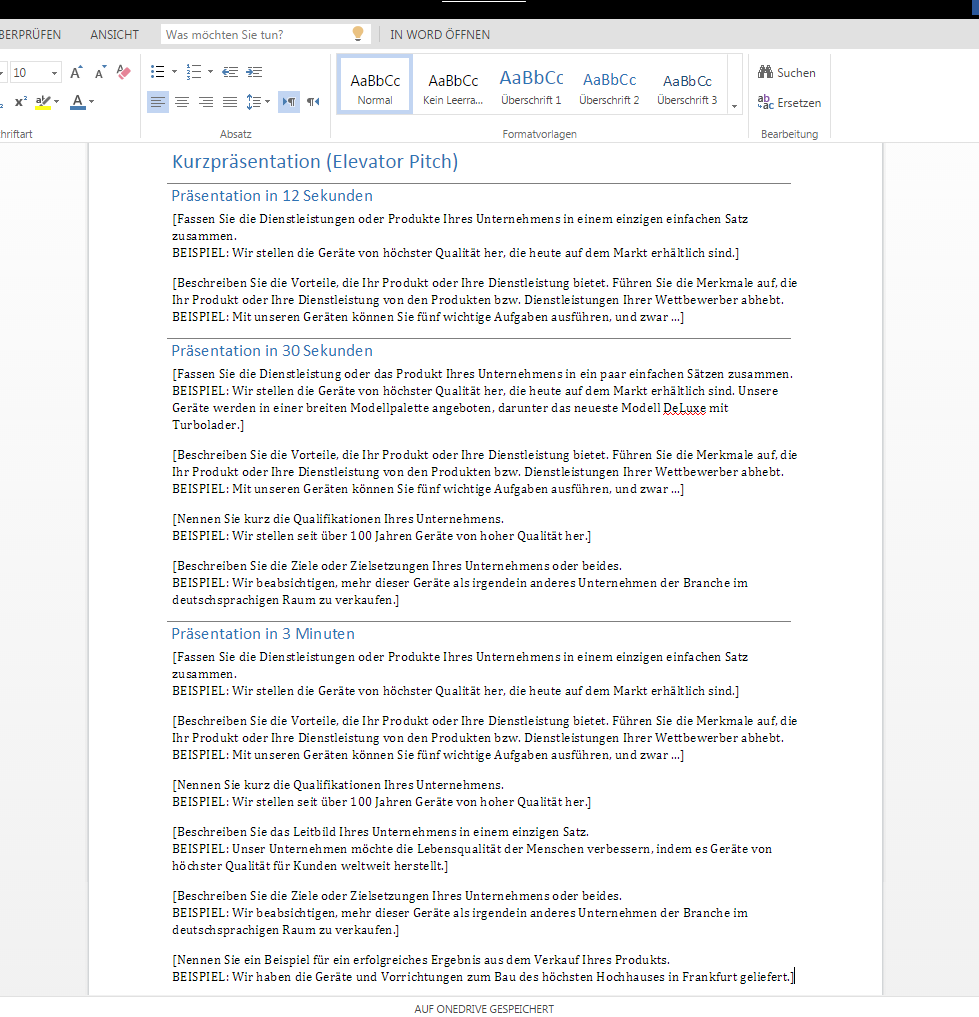
Task: Click the shrink font size icon
Action: [100, 72]
